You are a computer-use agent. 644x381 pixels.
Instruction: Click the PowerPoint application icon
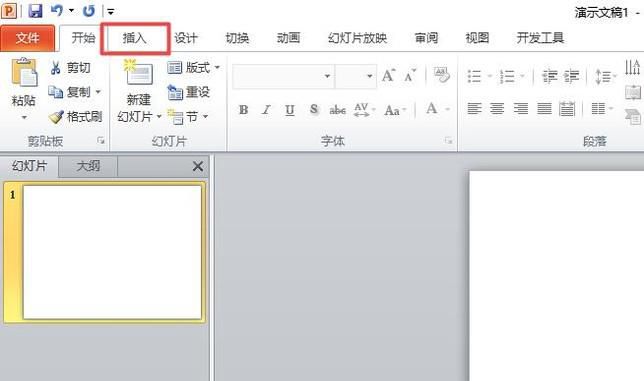(x=9, y=10)
